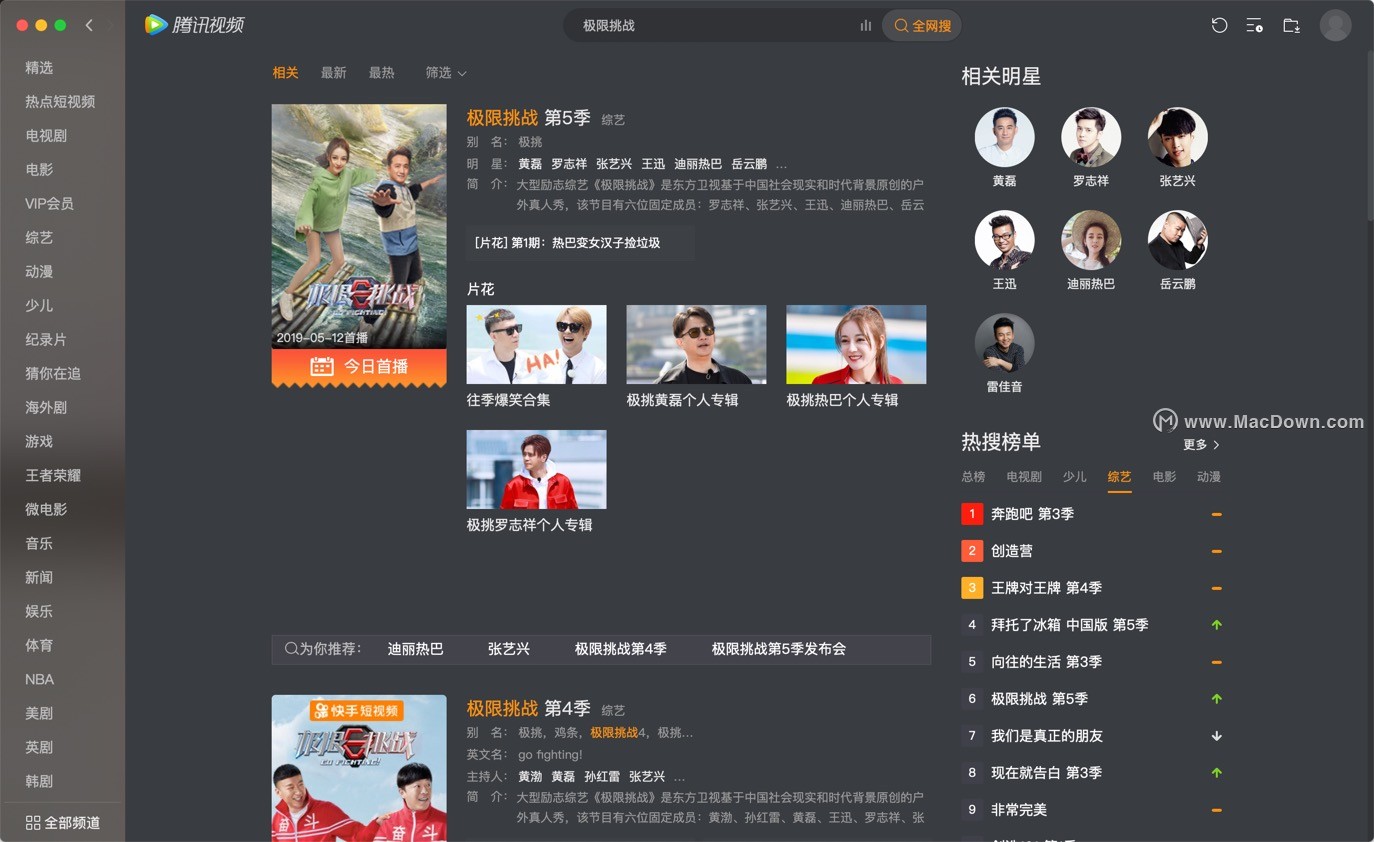Image resolution: width=1374 pixels, height=842 pixels.
Task: Expand the 筛选 filter dropdown
Action: coord(446,73)
